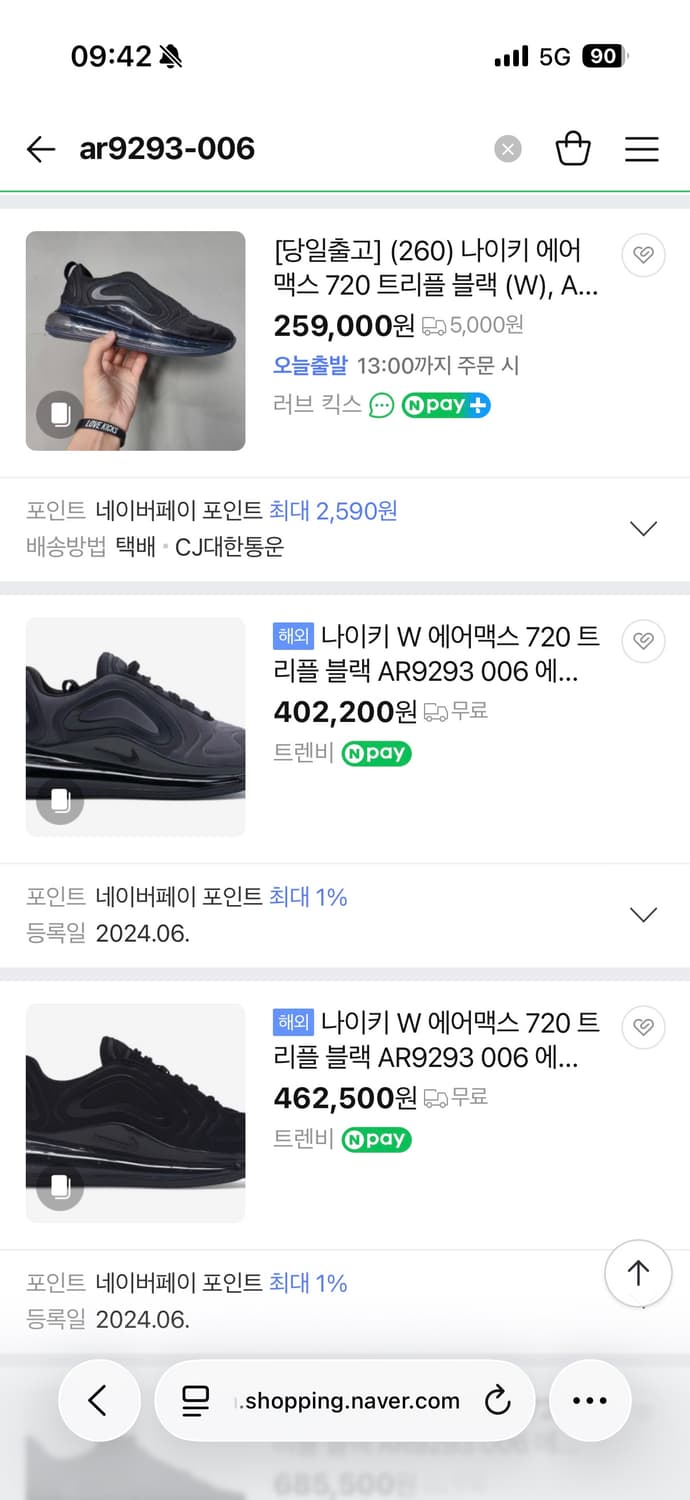
Task: Toggle bookmark on the 402,200원 listing
Action: tap(643, 641)
